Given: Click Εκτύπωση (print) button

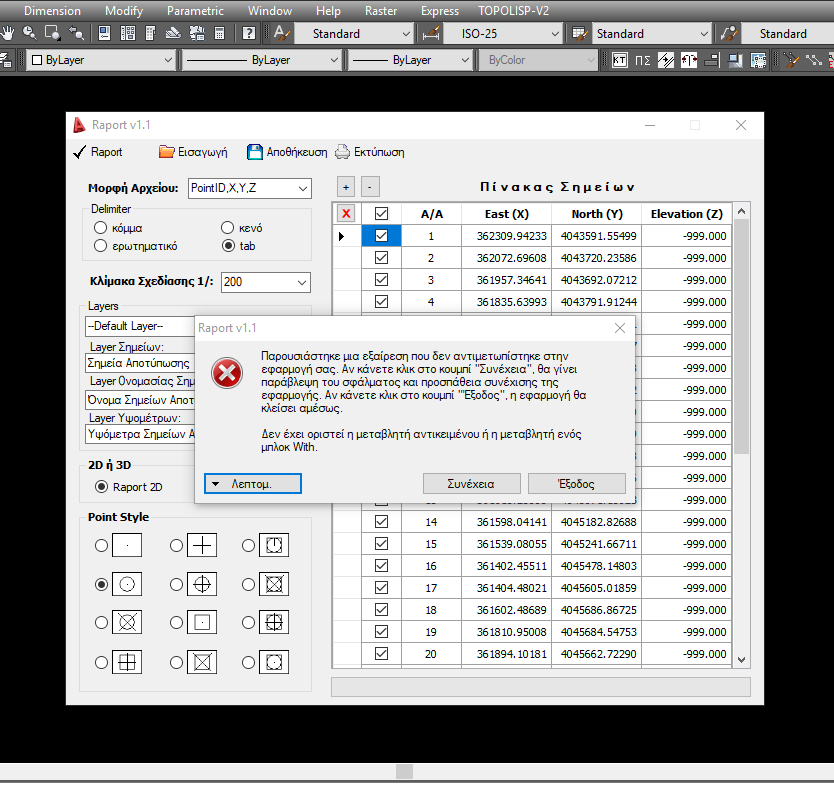Looking at the screenshot, I should click(370, 152).
